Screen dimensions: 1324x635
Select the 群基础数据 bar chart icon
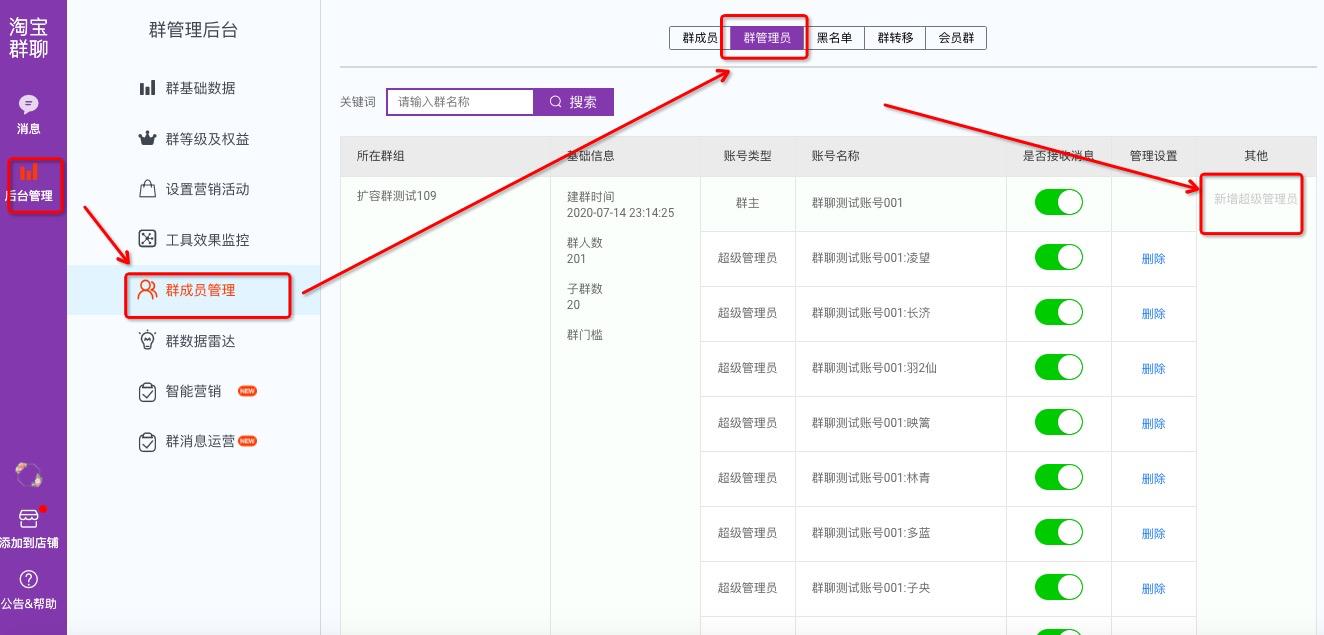(x=148, y=88)
